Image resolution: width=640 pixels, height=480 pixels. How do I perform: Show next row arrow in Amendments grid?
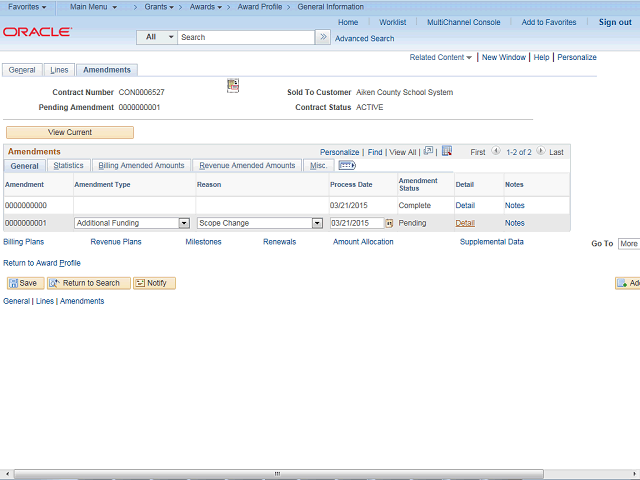[540, 151]
